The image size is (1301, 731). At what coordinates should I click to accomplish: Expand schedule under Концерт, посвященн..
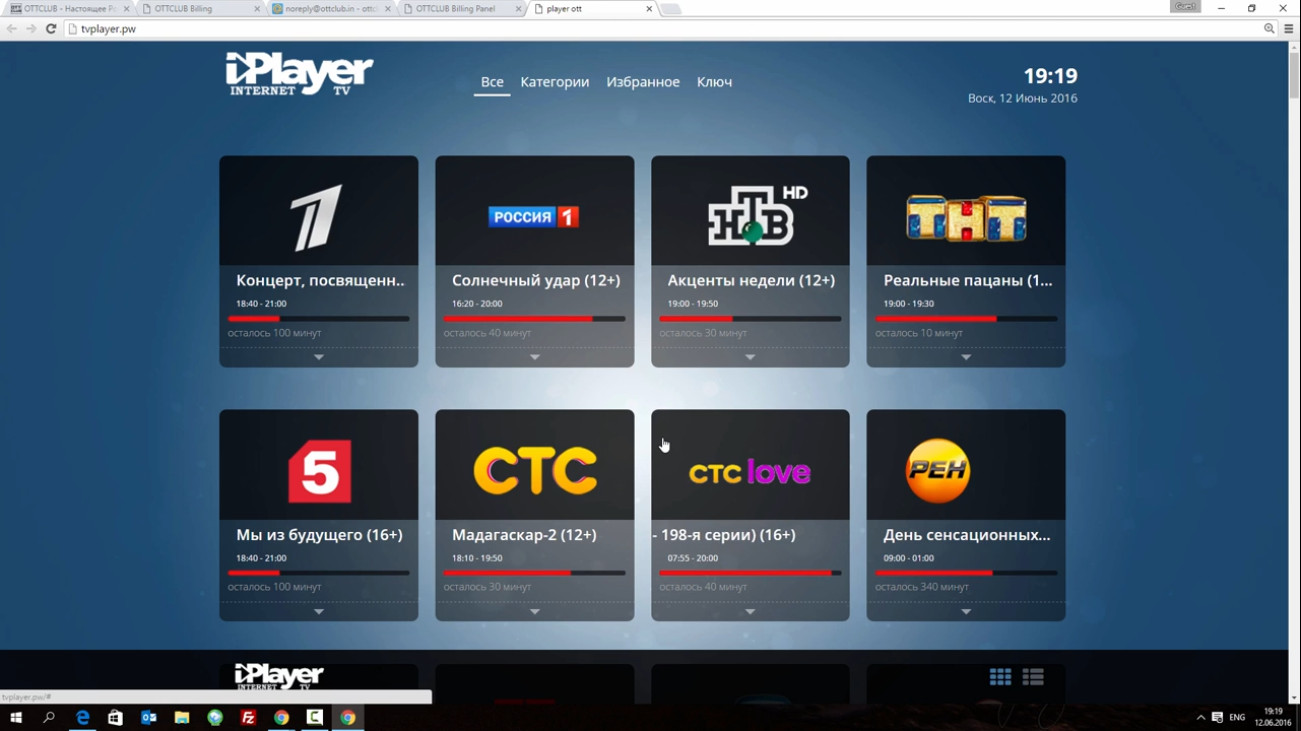pos(319,357)
